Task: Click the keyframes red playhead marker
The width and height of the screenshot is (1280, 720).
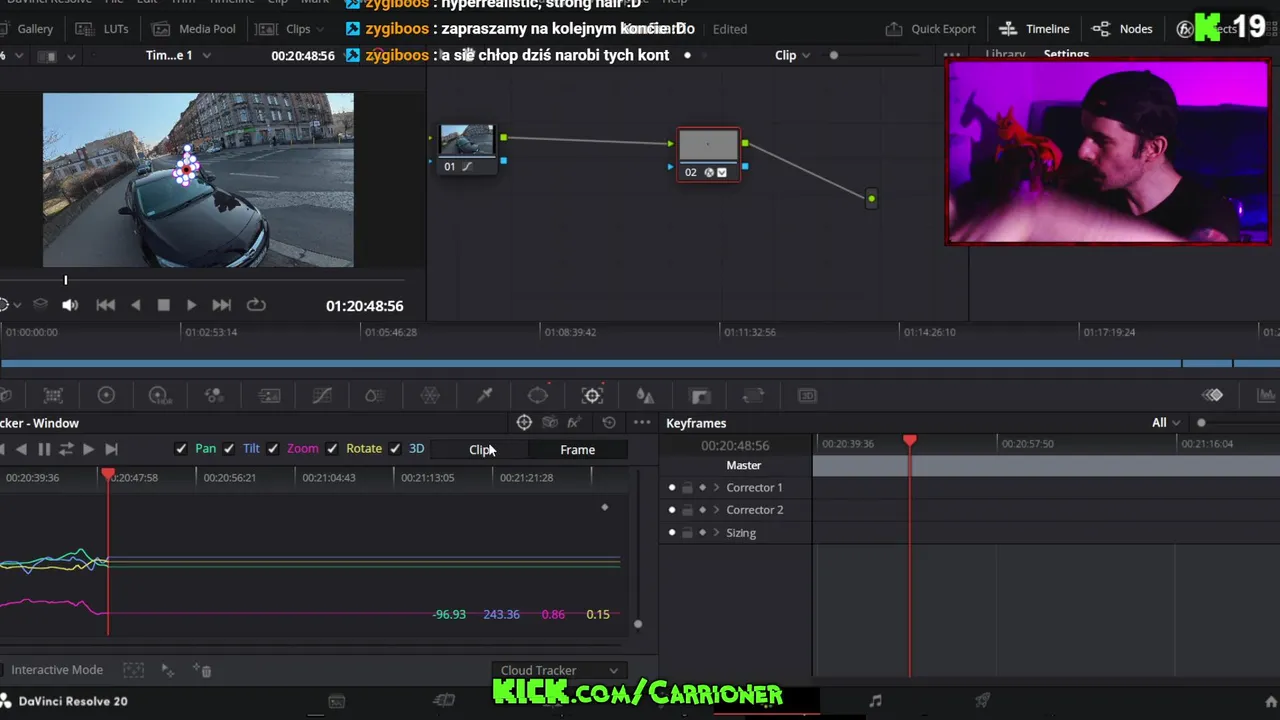Action: (x=910, y=441)
